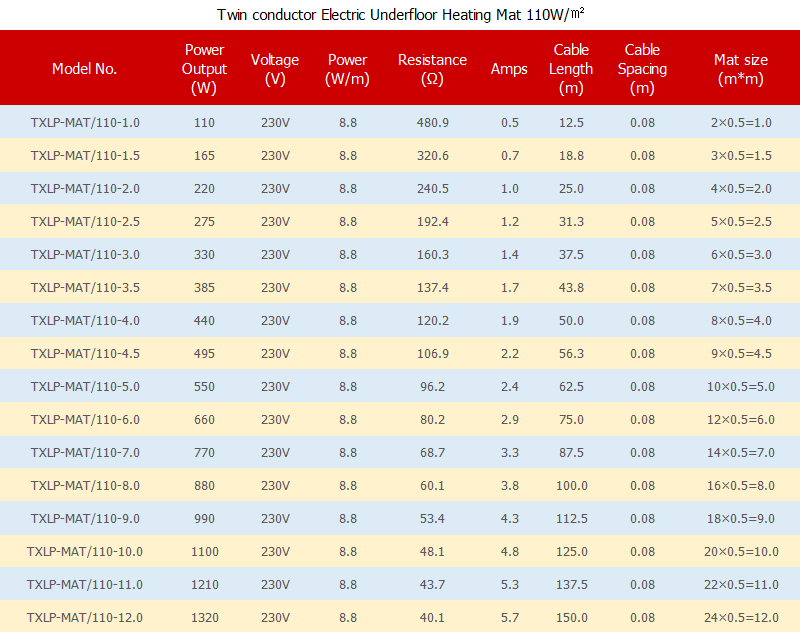Click resistance value 40.1
The height and width of the screenshot is (632, 800).
432,617
